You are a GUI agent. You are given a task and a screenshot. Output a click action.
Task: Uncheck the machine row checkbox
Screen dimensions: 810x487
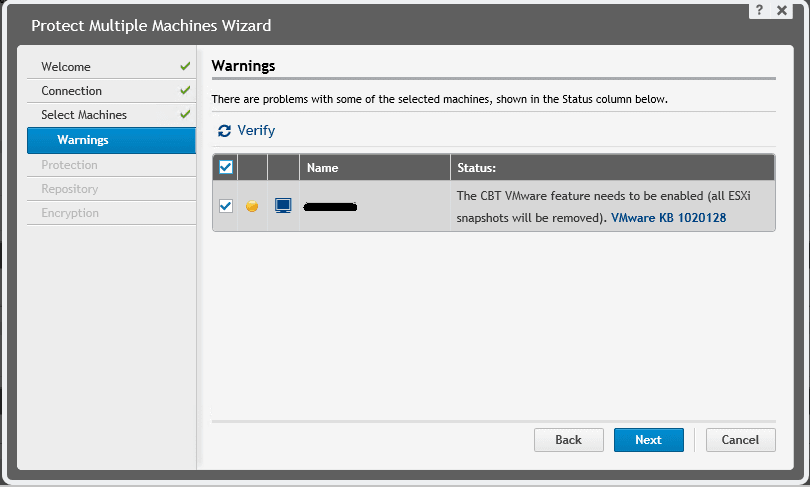226,206
